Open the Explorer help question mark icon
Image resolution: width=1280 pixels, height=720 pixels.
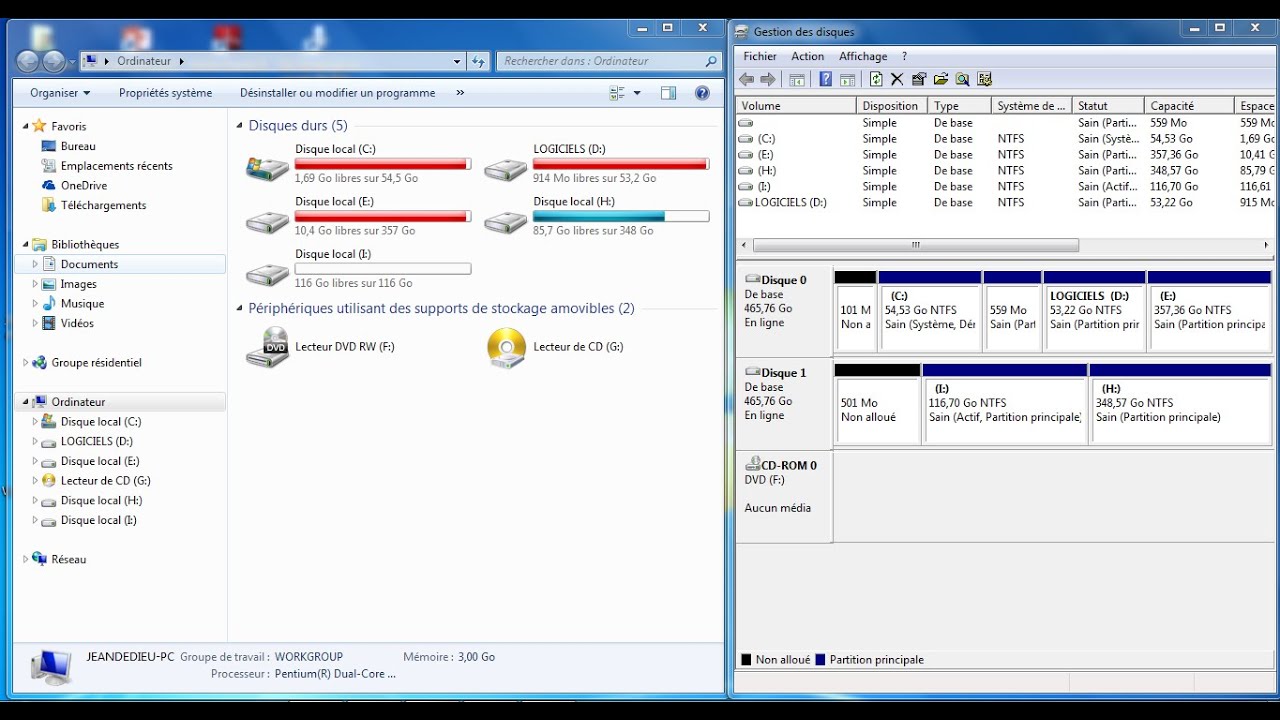click(x=702, y=93)
